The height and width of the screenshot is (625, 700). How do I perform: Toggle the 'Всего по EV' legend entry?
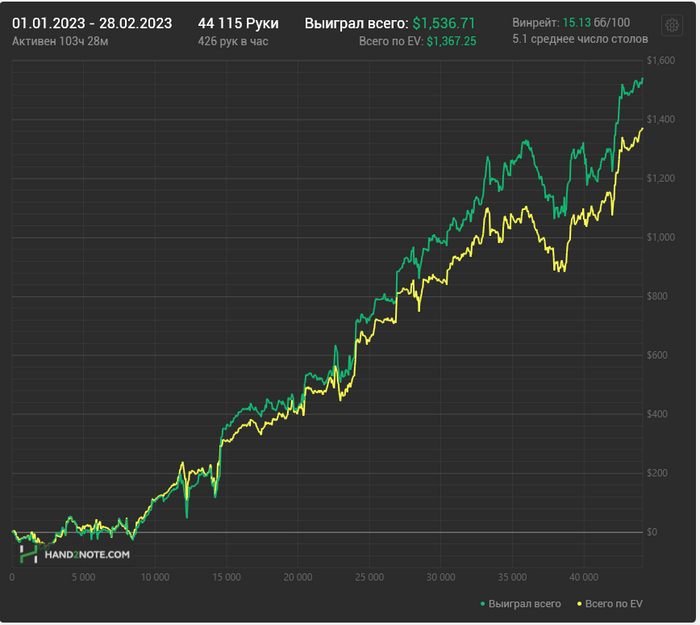tap(609, 604)
